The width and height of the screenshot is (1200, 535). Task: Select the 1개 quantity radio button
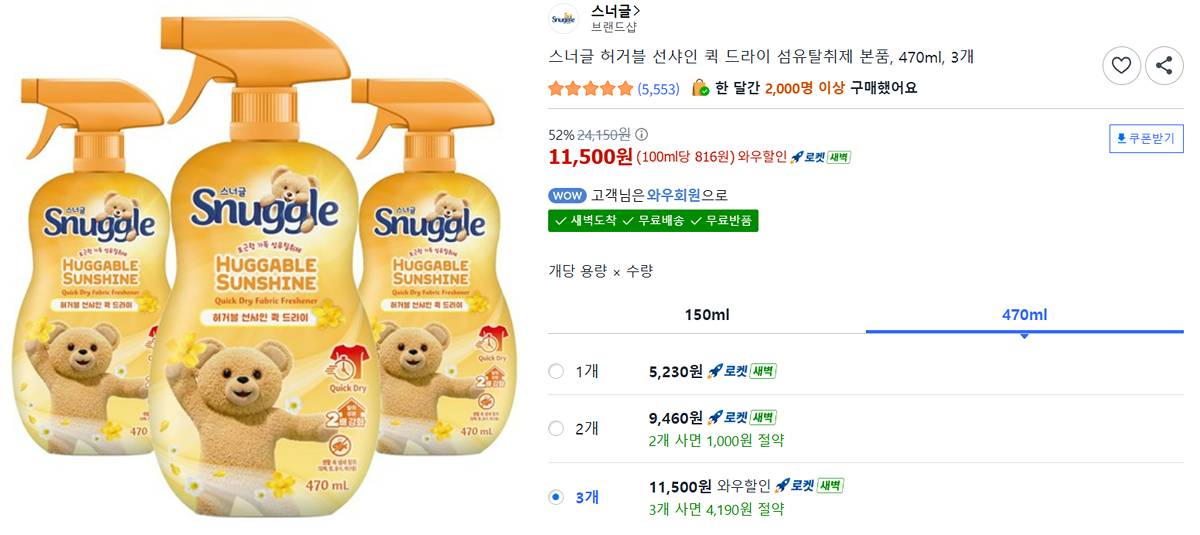[x=557, y=372]
